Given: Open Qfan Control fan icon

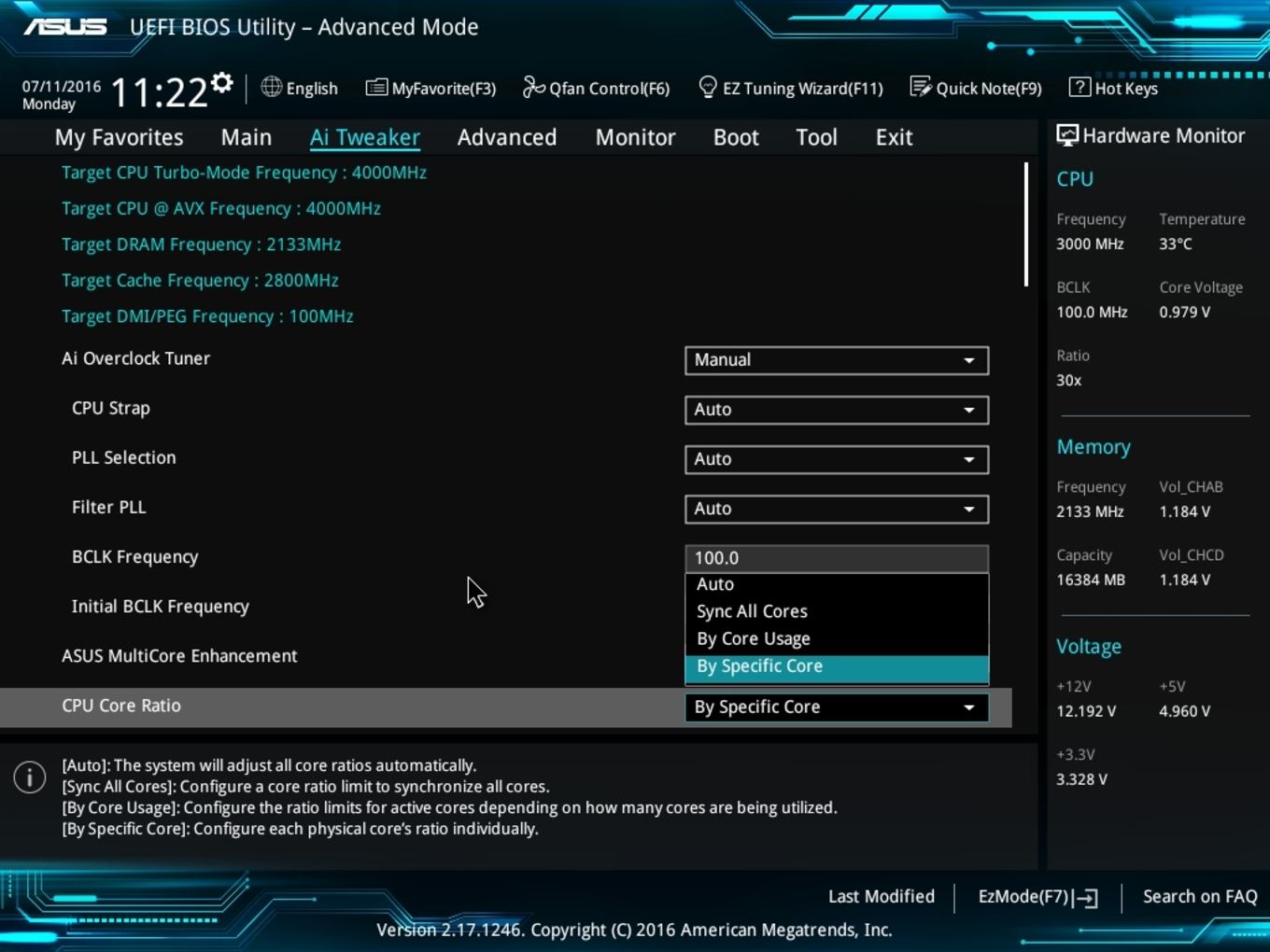Looking at the screenshot, I should point(533,87).
